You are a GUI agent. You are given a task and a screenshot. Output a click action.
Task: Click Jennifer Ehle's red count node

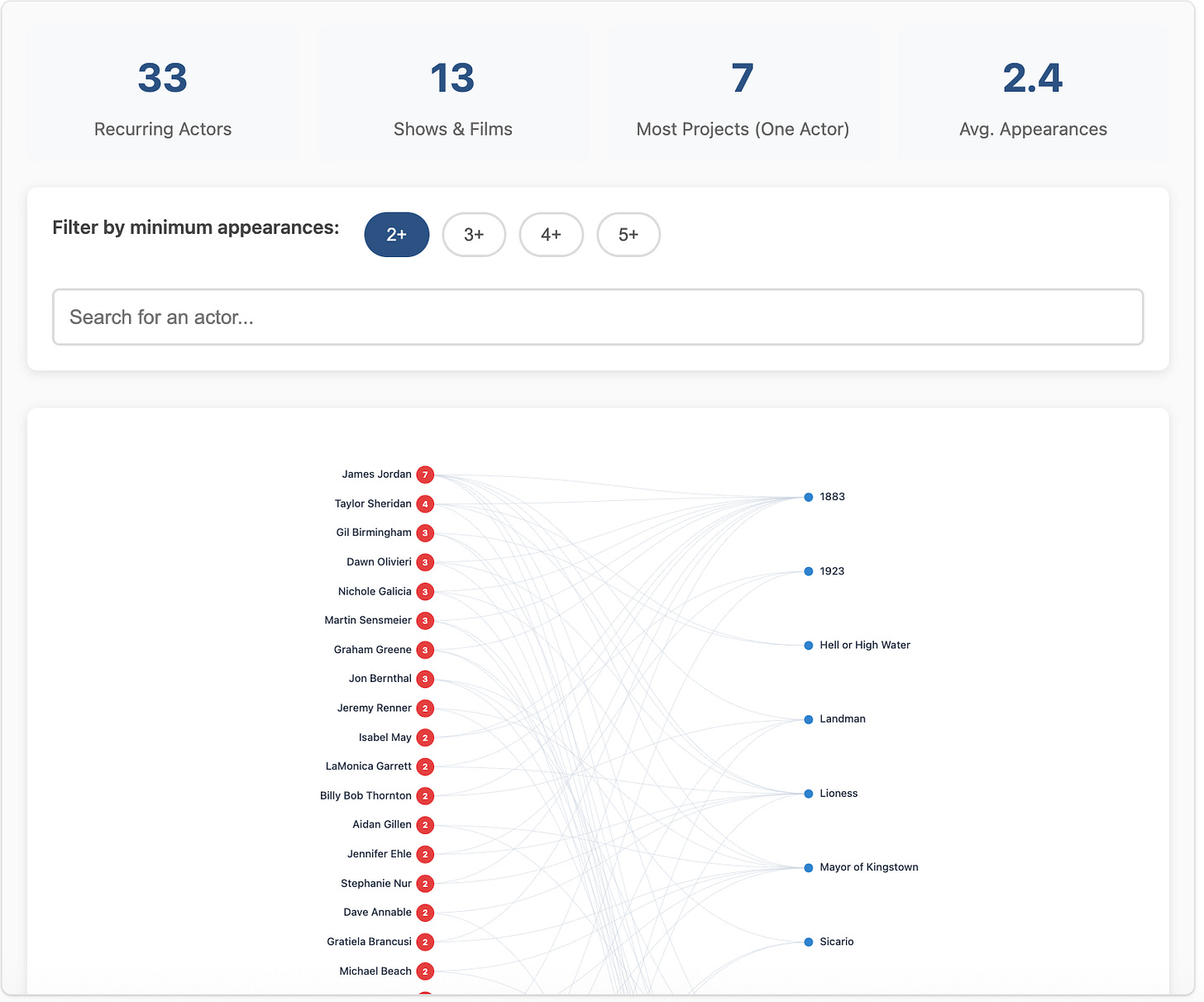tap(425, 855)
